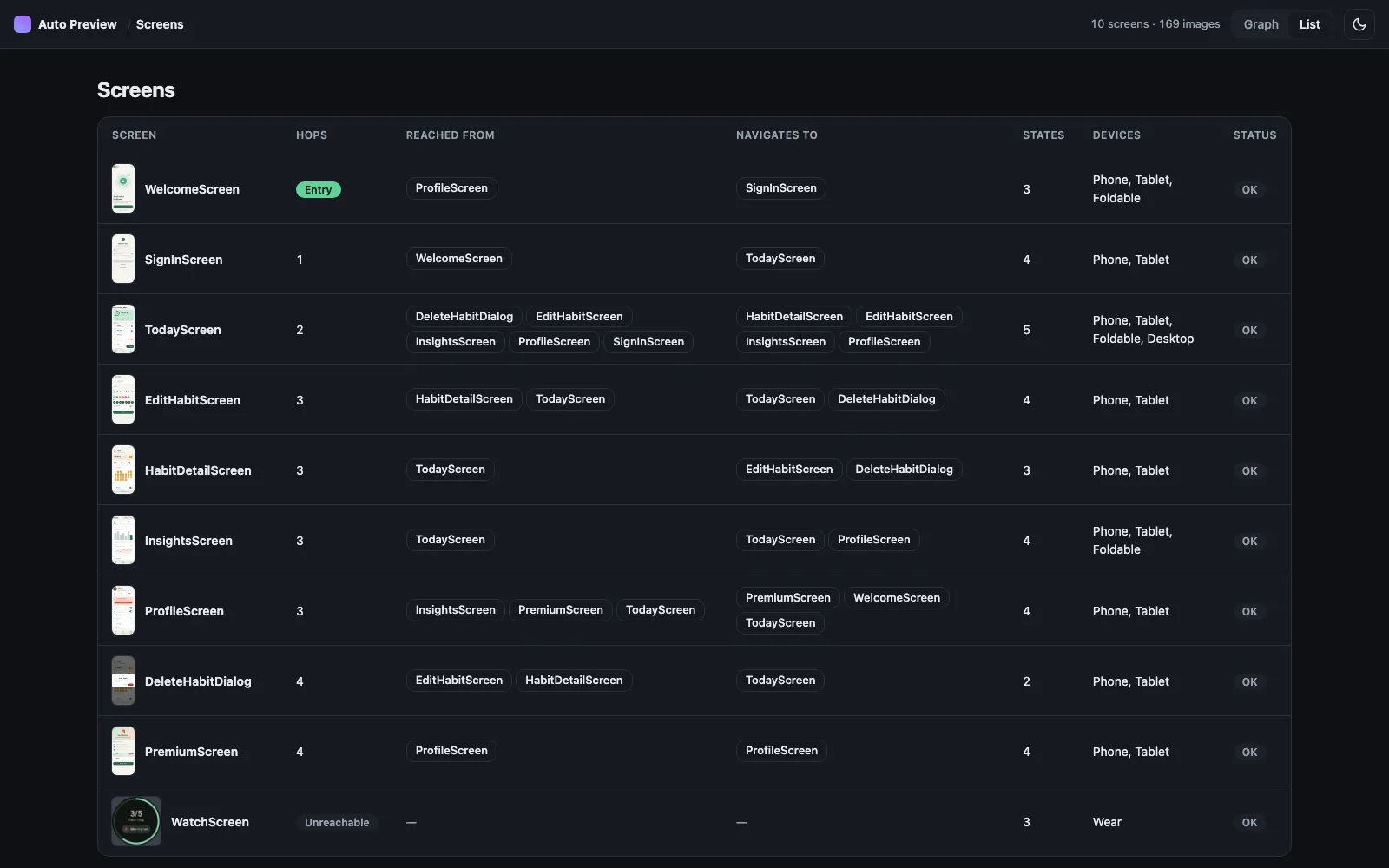Viewport: 1389px width, 868px height.
Task: Open the Screens breadcrumb link
Action: point(160,24)
